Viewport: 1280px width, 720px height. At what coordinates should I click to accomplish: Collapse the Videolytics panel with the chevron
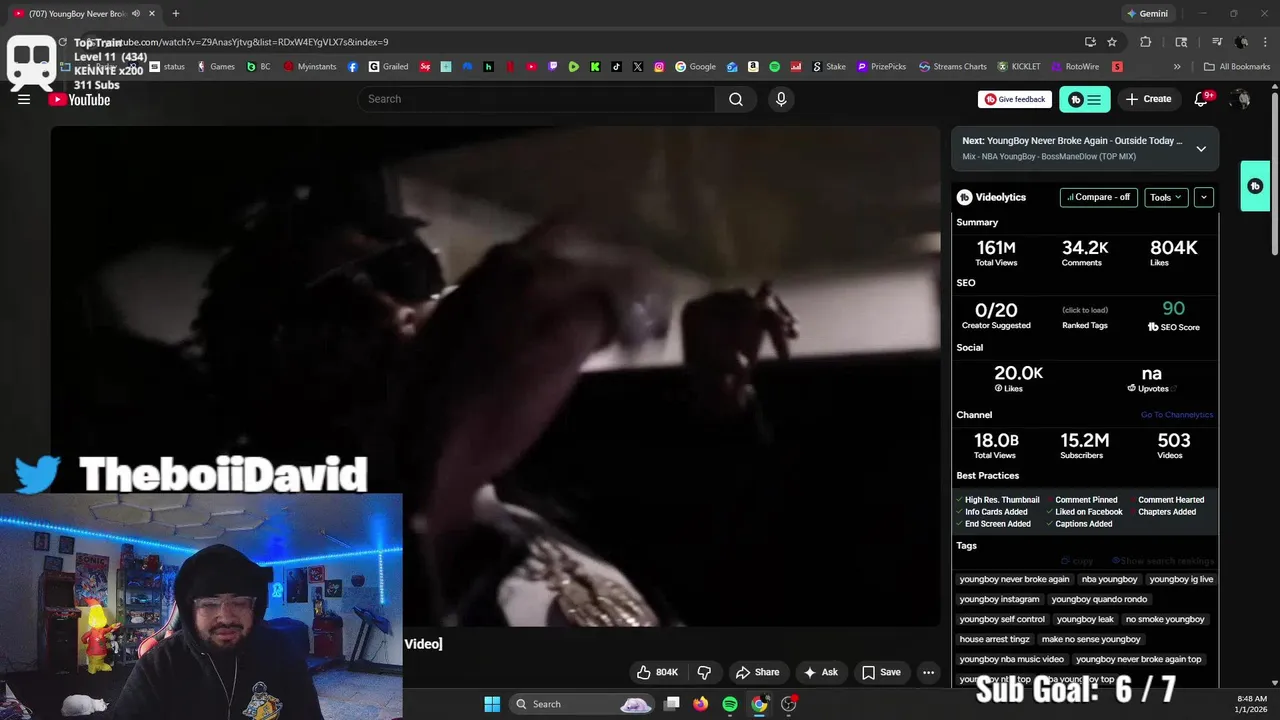1204,197
